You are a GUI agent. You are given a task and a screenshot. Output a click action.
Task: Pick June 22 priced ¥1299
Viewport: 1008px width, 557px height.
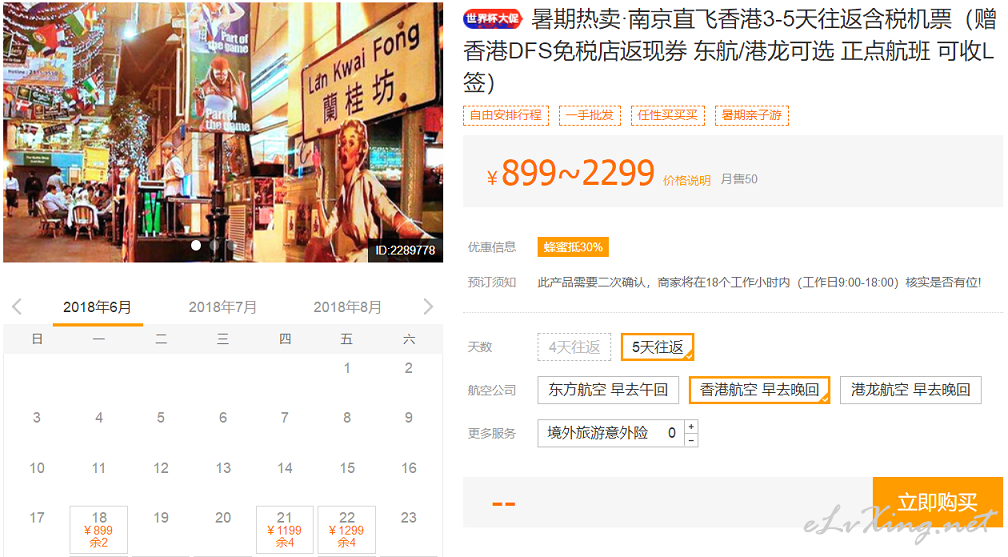pos(346,529)
